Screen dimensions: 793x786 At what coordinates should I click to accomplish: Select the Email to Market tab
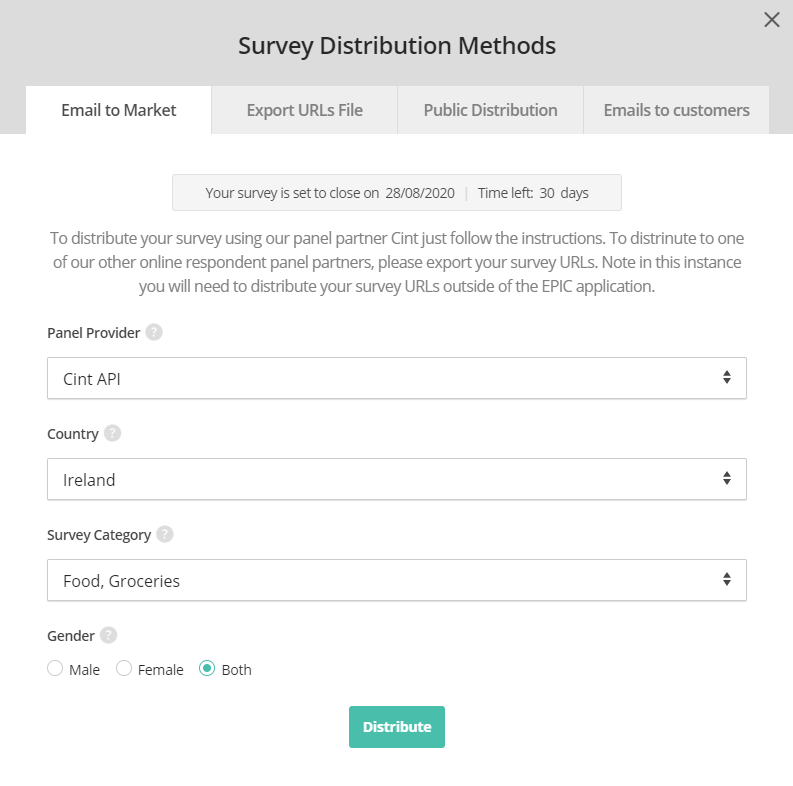[119, 110]
